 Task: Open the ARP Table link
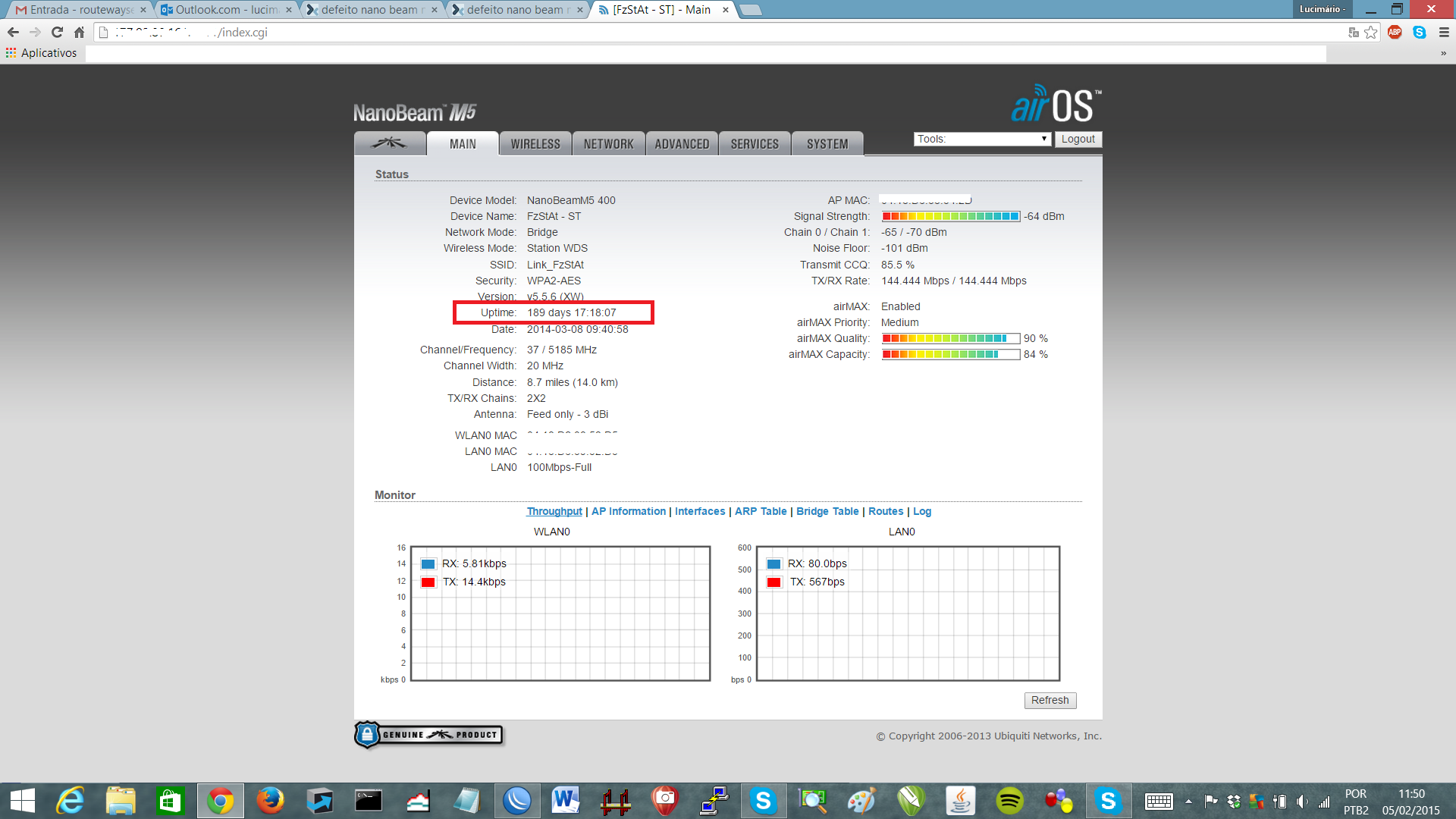point(760,511)
